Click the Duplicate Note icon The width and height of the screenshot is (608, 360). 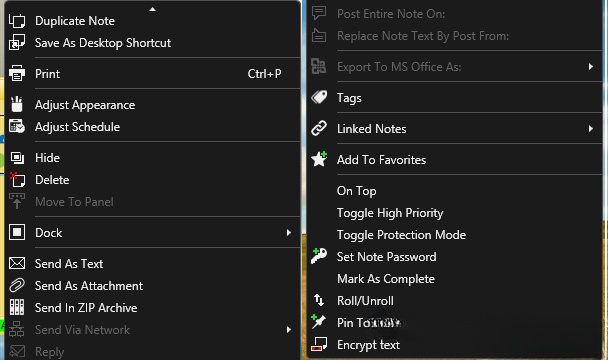point(17,21)
